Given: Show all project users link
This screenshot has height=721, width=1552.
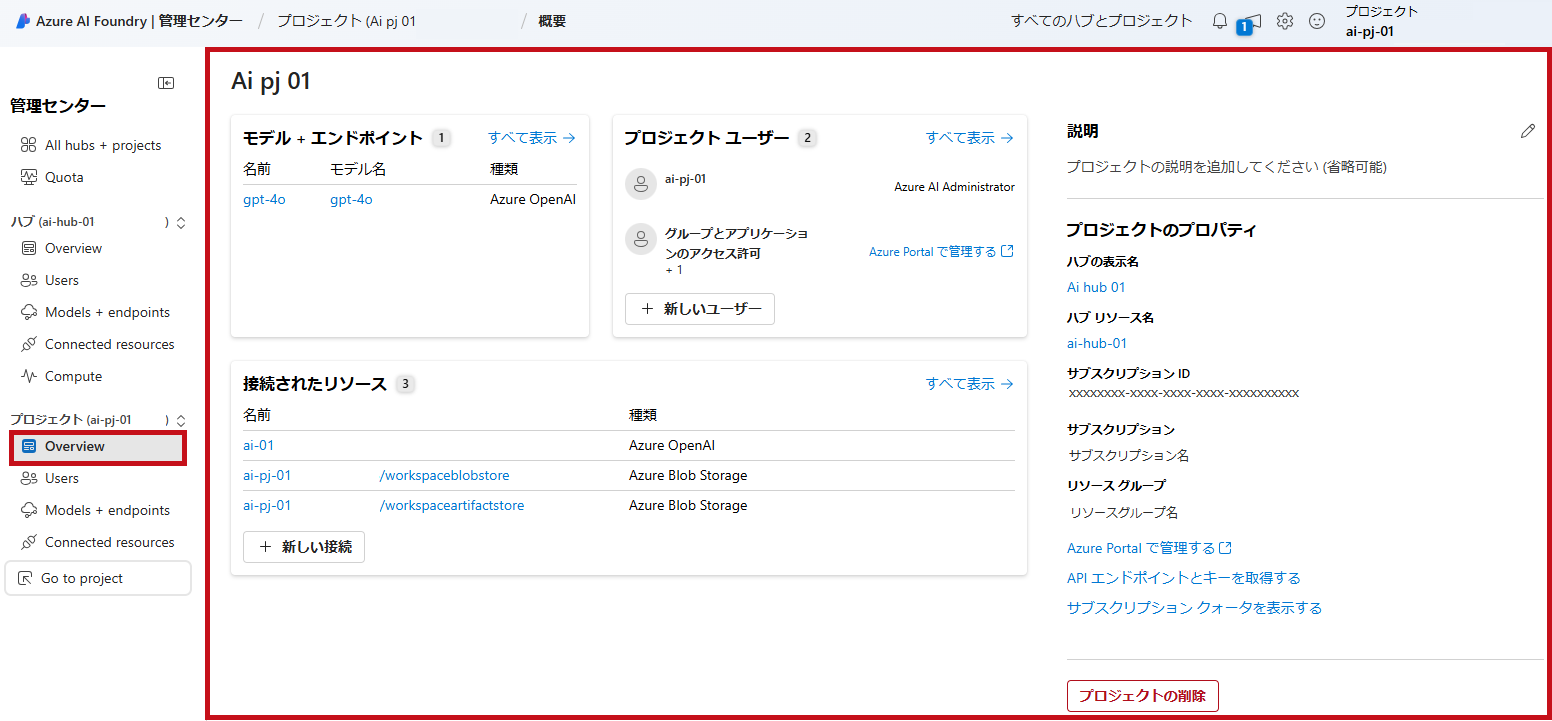Looking at the screenshot, I should click(x=970, y=138).
